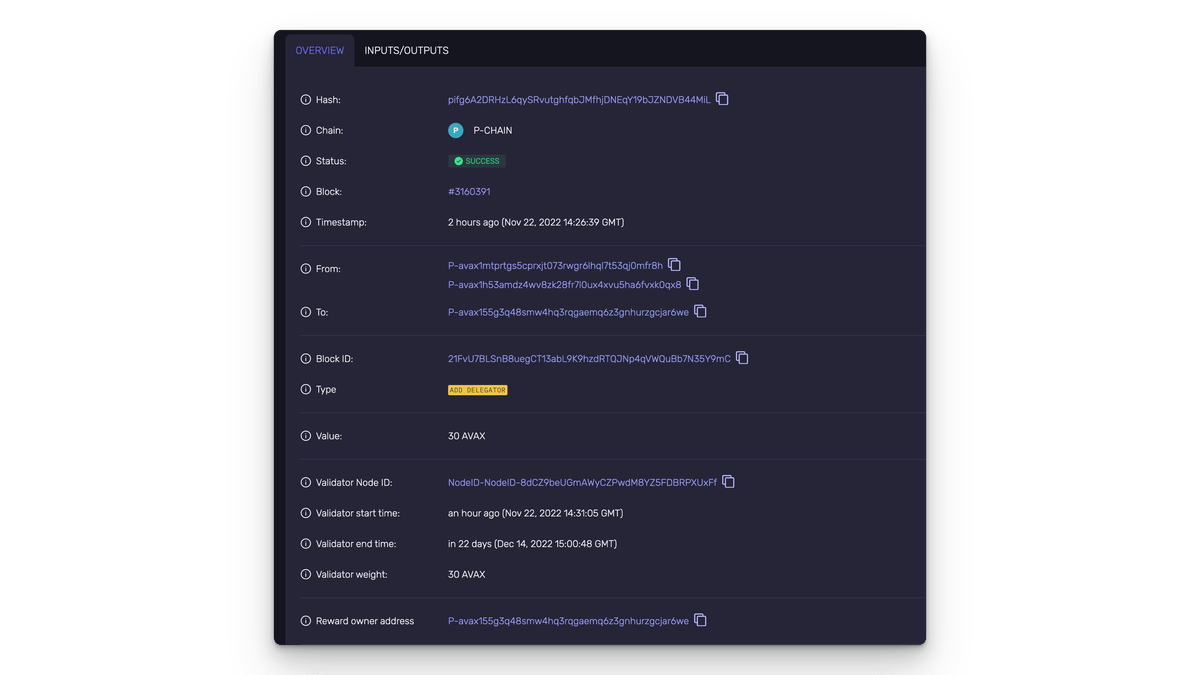Open the Block ID 21FvU7BL link

[x=588, y=359]
